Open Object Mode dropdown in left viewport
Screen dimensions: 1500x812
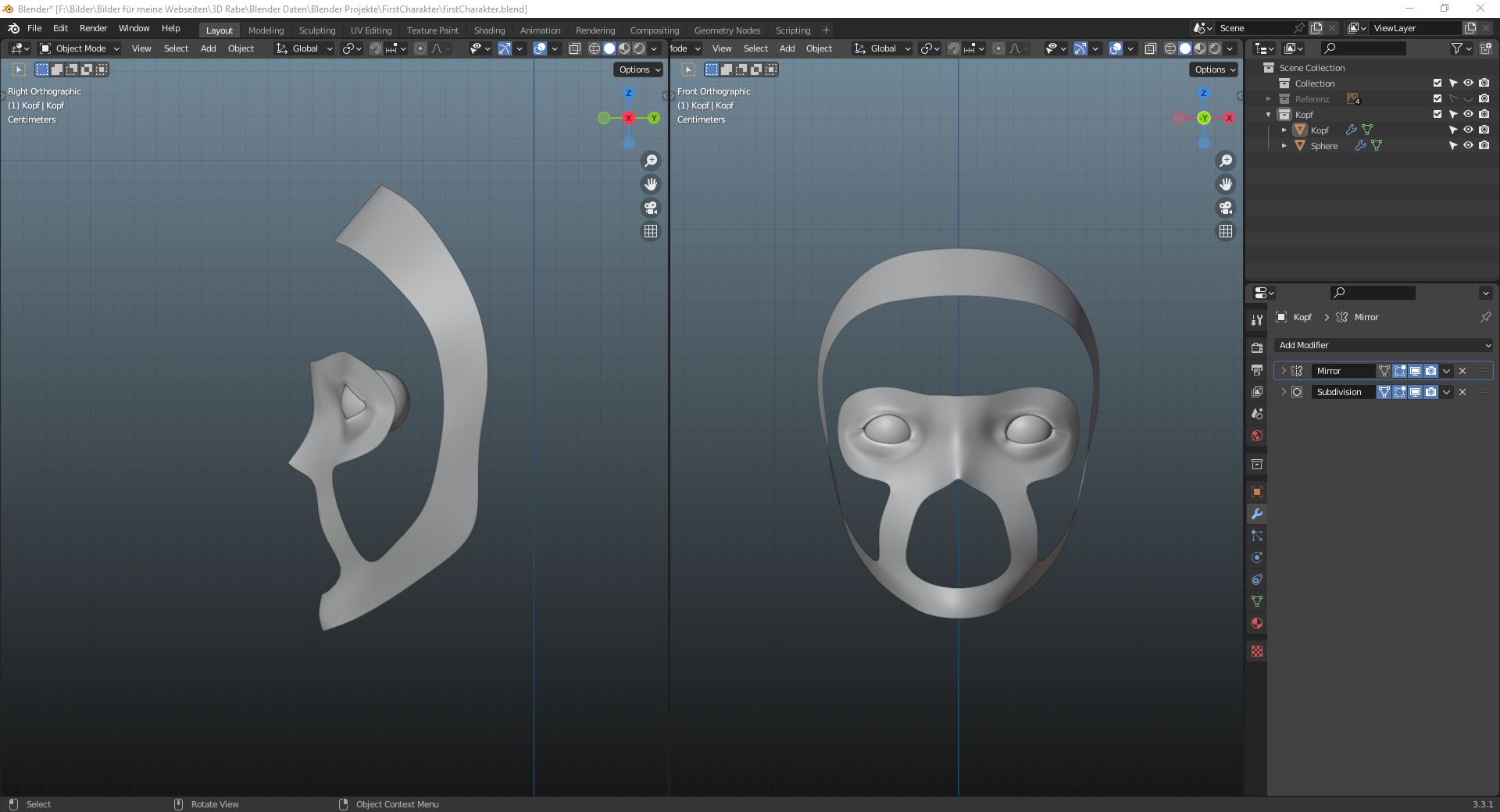[80, 48]
